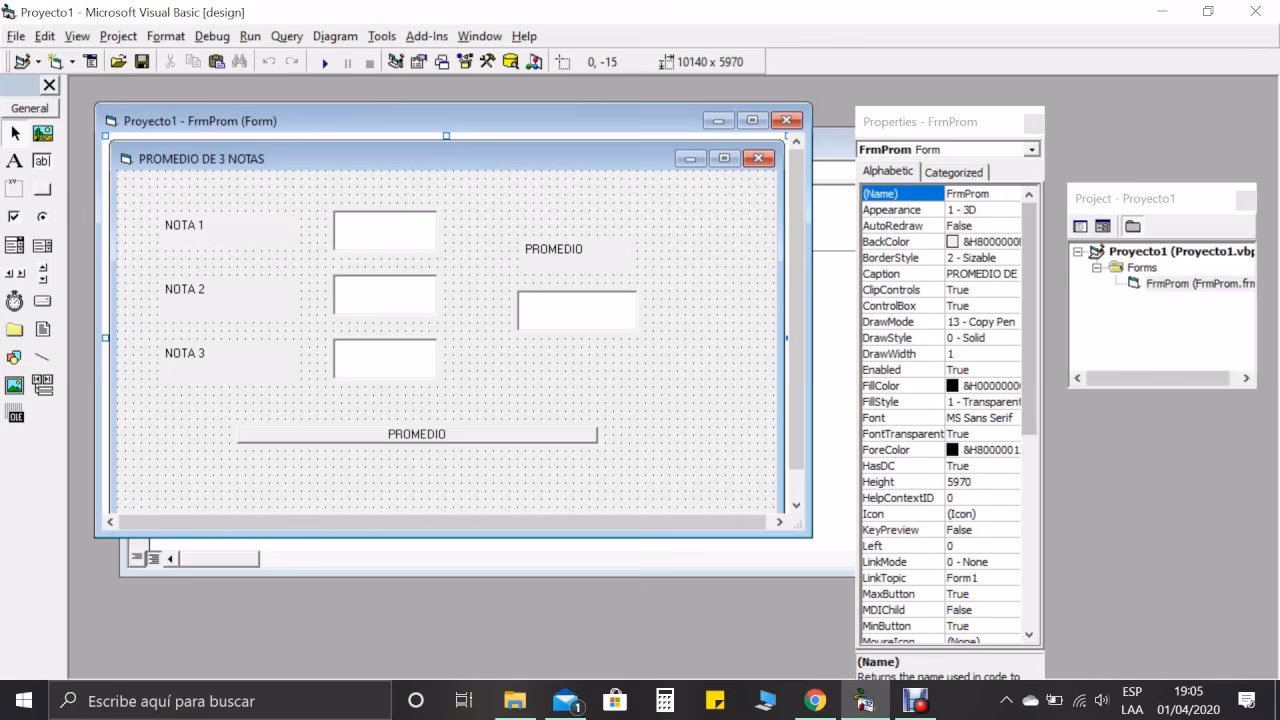Open the Object Browser toolbar icon

point(465,62)
